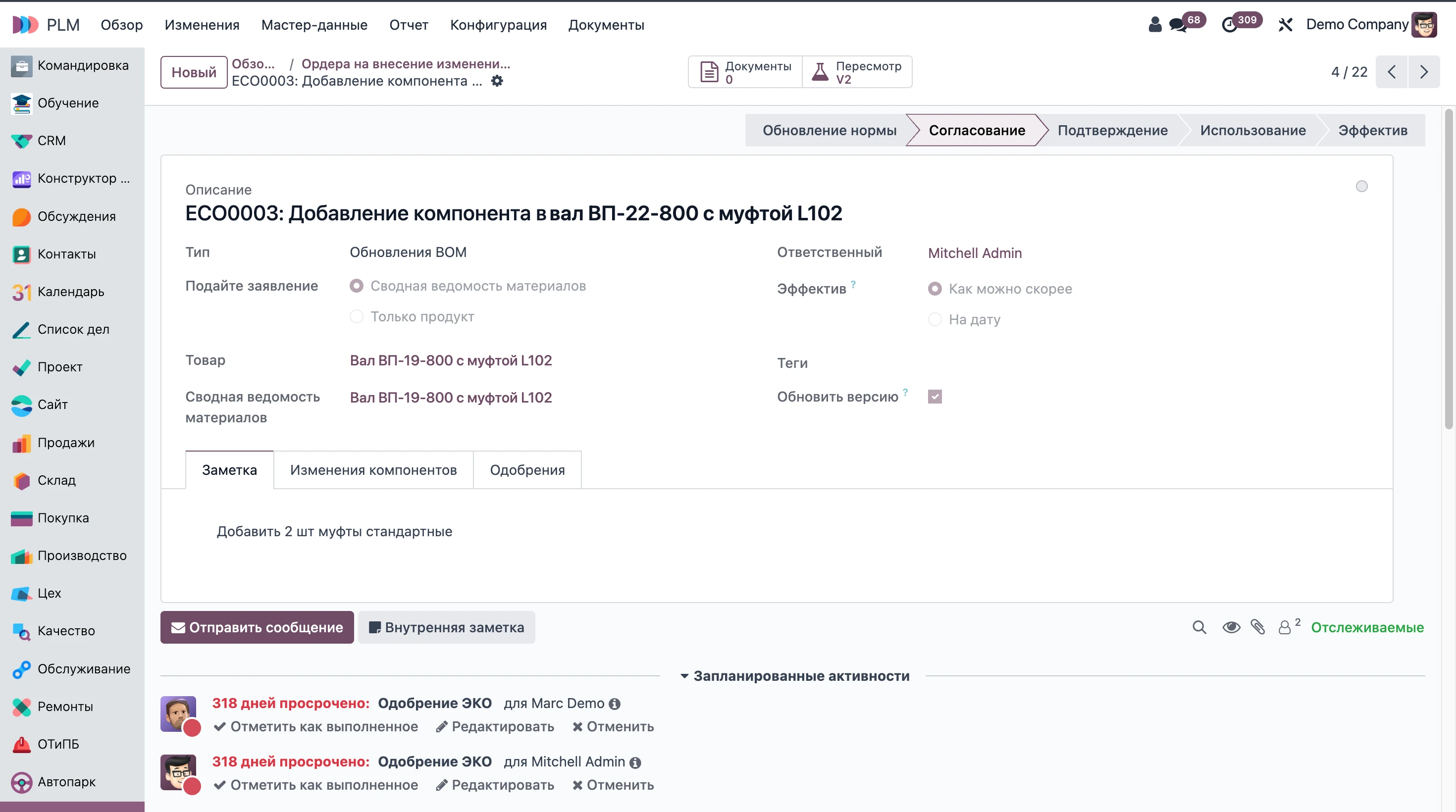The width and height of the screenshot is (1456, 812).
Task: Toggle the kanban state circle indicator
Action: (x=1361, y=187)
